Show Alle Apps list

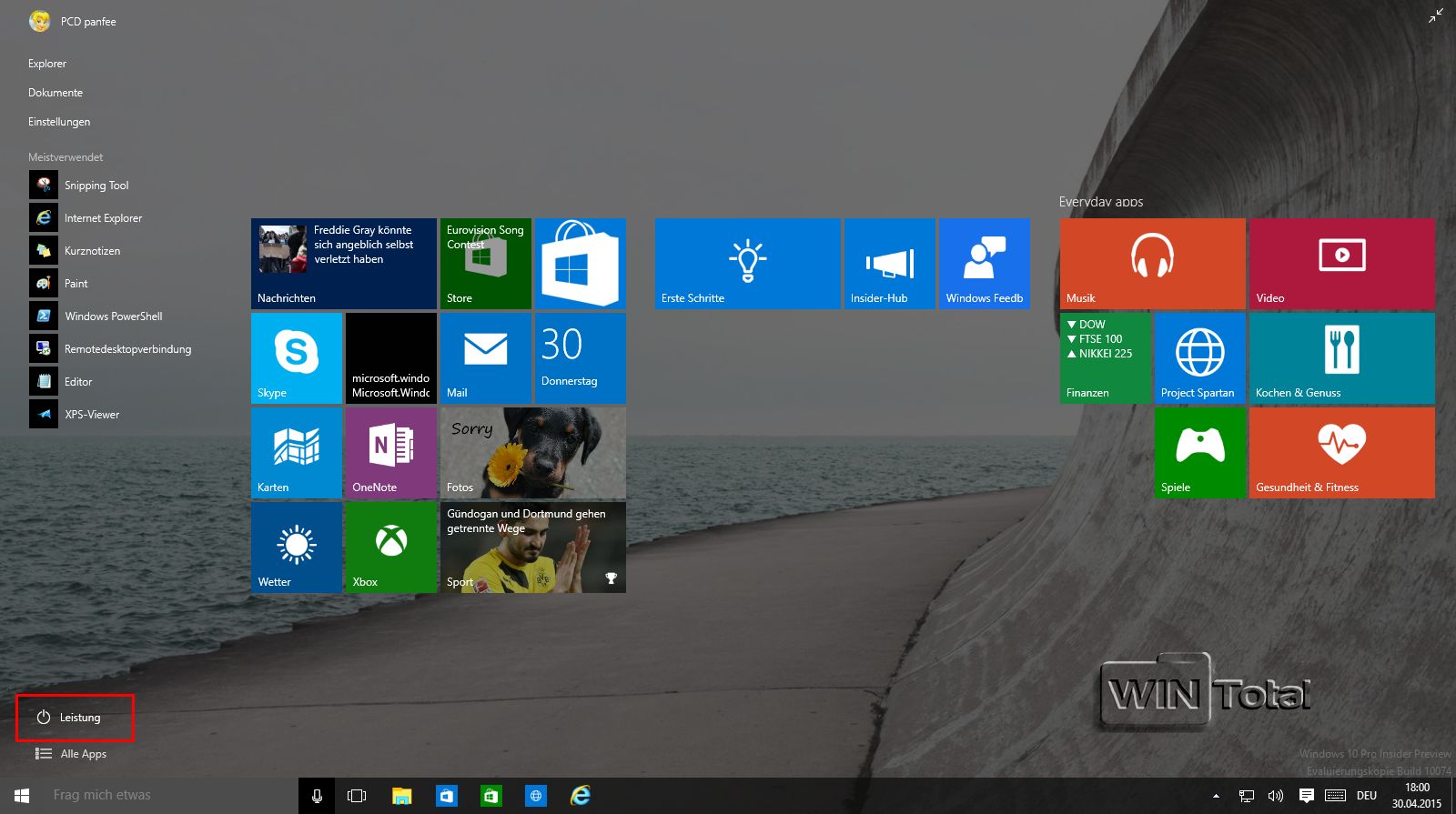(x=73, y=754)
